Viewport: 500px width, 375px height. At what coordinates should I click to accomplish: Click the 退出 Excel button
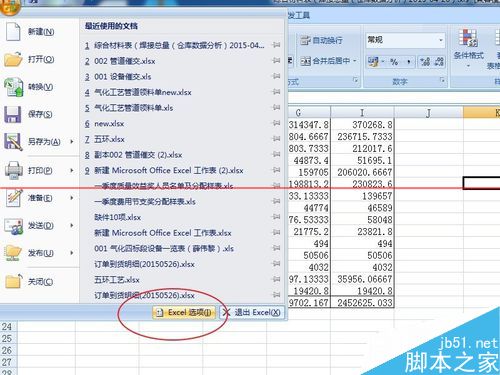pyautogui.click(x=252, y=313)
